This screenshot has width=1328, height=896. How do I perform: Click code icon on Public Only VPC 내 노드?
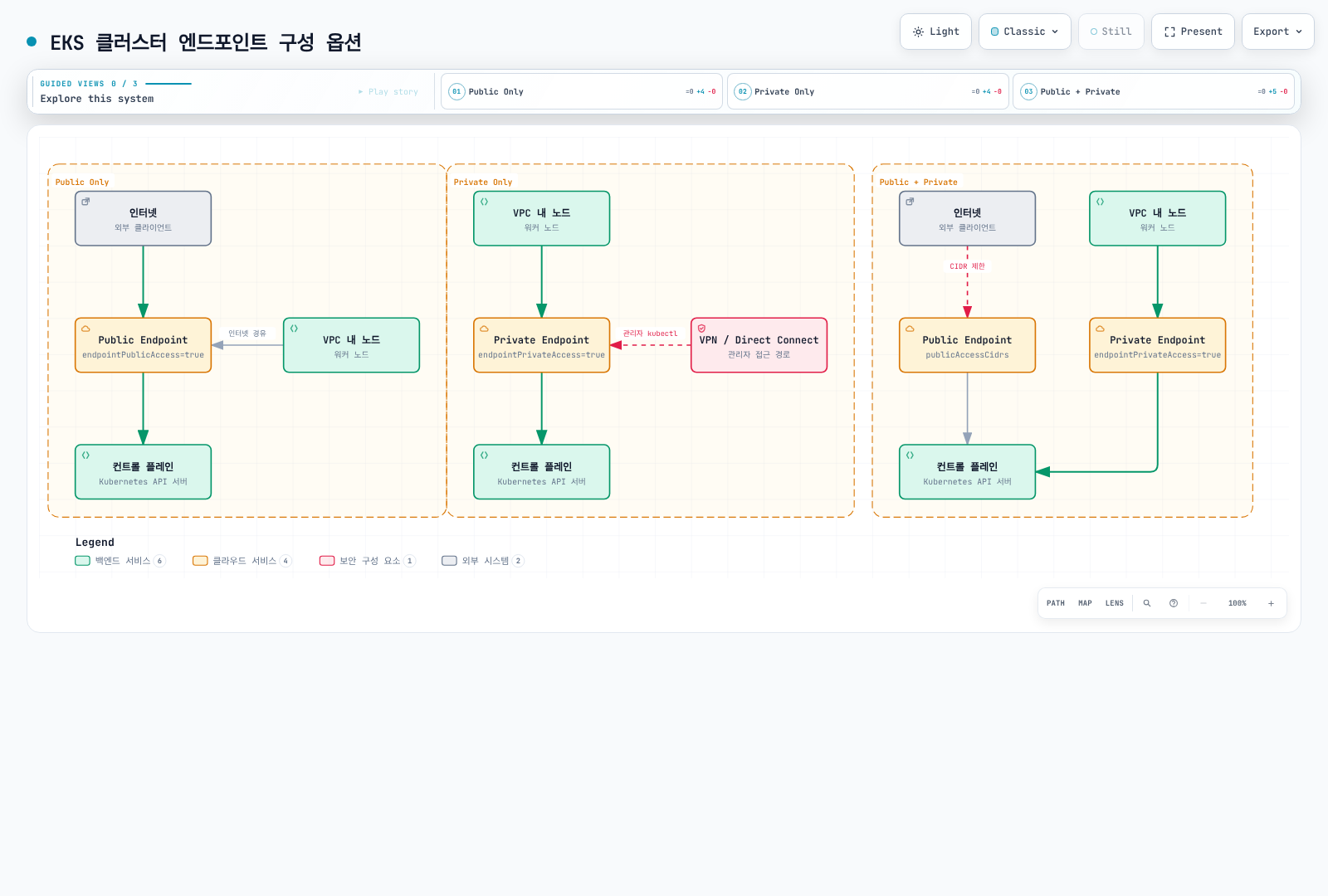(x=294, y=329)
